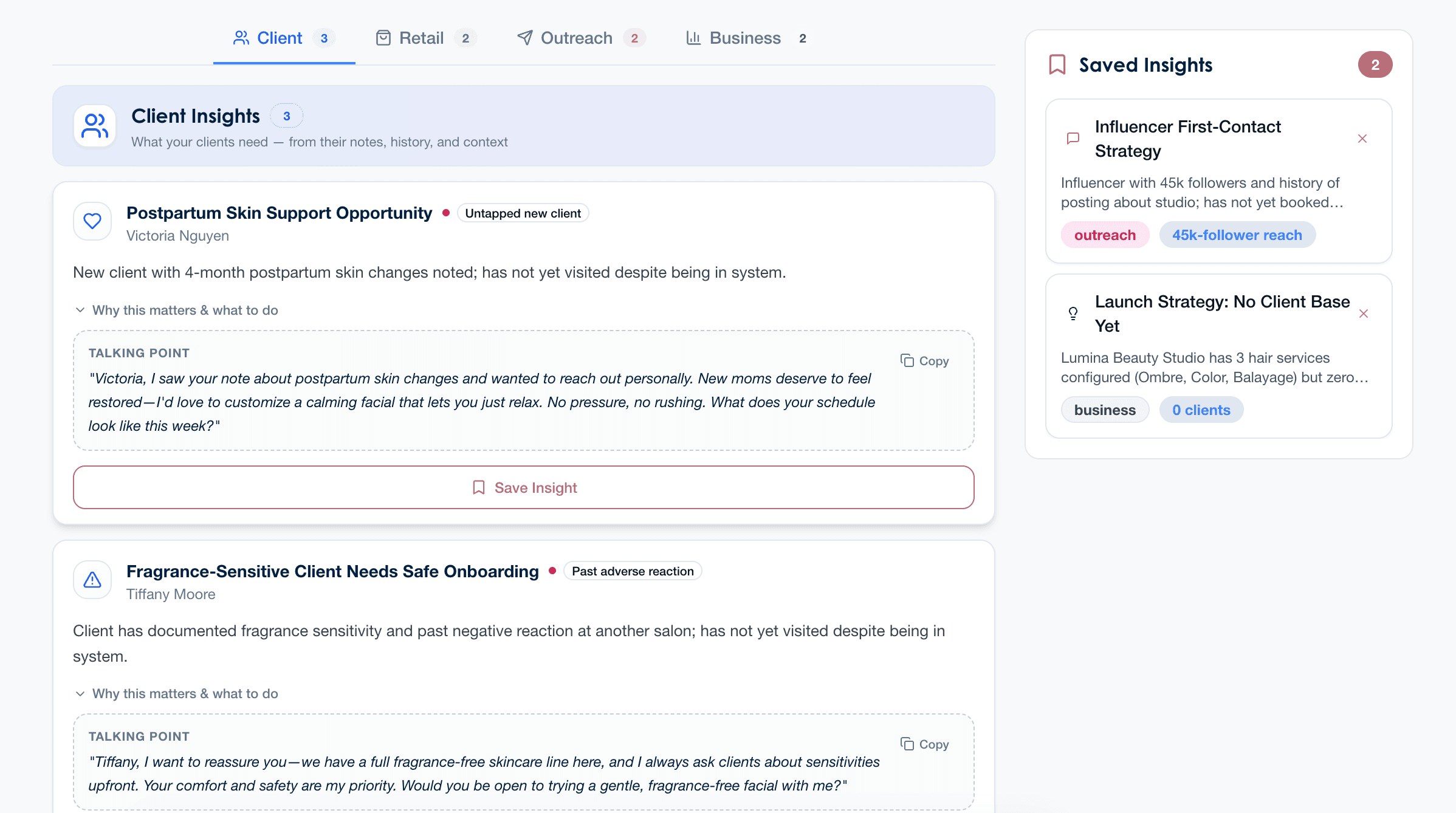Click the Outreach tab paper plane icon
Viewport: 1456px width, 813px height.
coord(525,38)
